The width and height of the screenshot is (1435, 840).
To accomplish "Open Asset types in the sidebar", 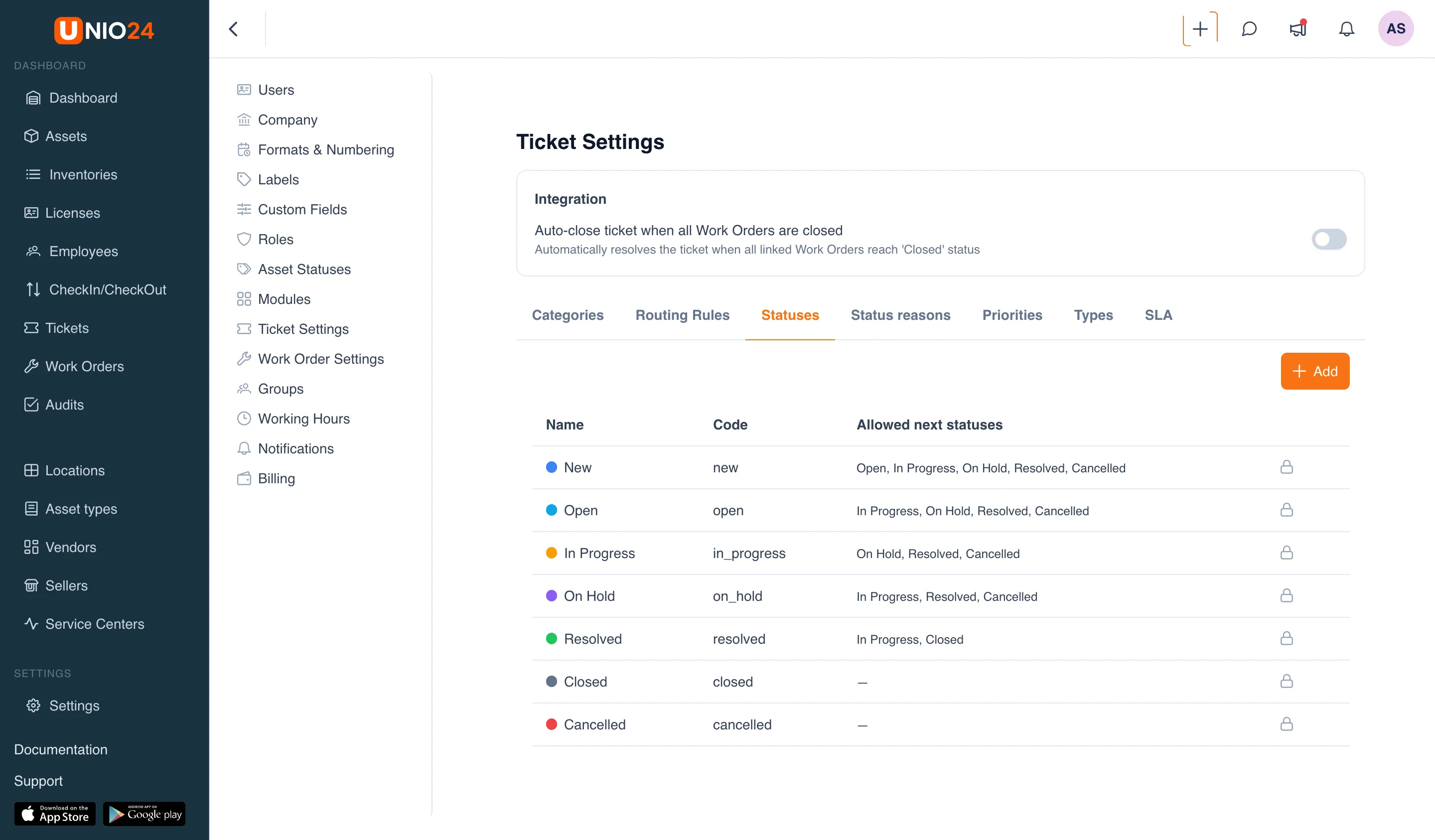I will tap(71, 509).
